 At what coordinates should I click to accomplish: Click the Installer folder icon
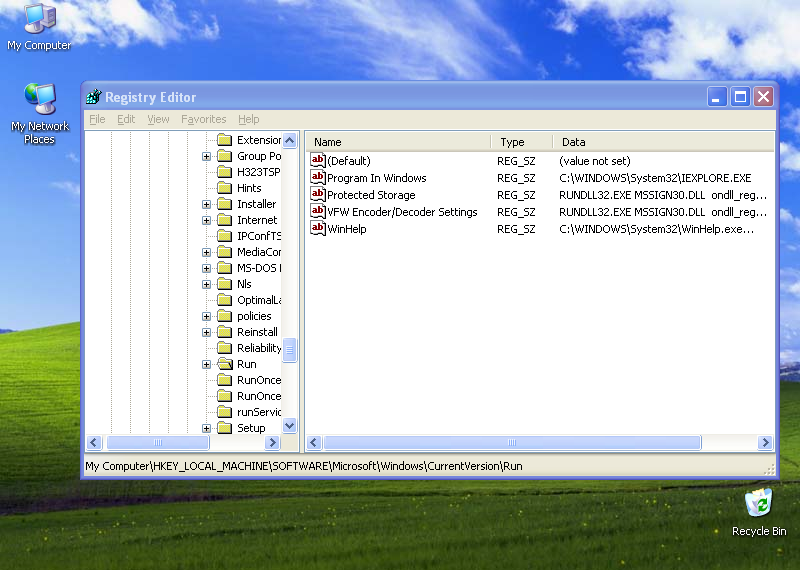[x=224, y=204]
